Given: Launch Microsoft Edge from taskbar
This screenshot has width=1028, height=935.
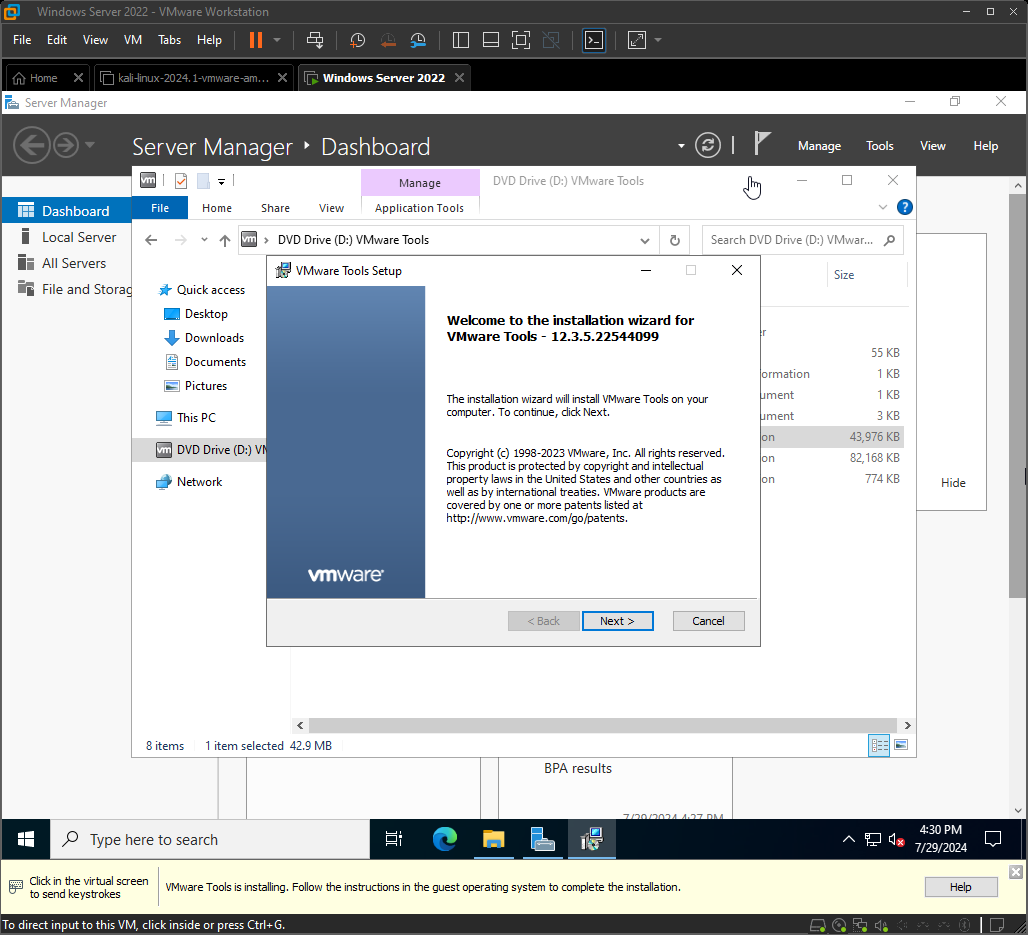Looking at the screenshot, I should (445, 839).
